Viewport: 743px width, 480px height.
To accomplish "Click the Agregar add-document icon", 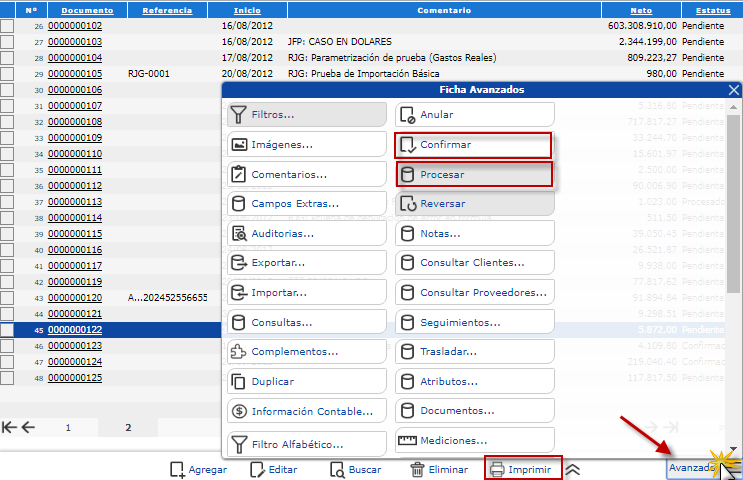I will 177,469.
